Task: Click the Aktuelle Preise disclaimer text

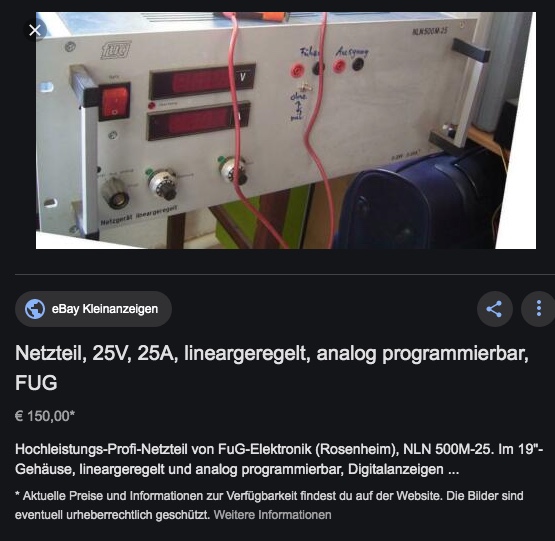Action: (269, 505)
